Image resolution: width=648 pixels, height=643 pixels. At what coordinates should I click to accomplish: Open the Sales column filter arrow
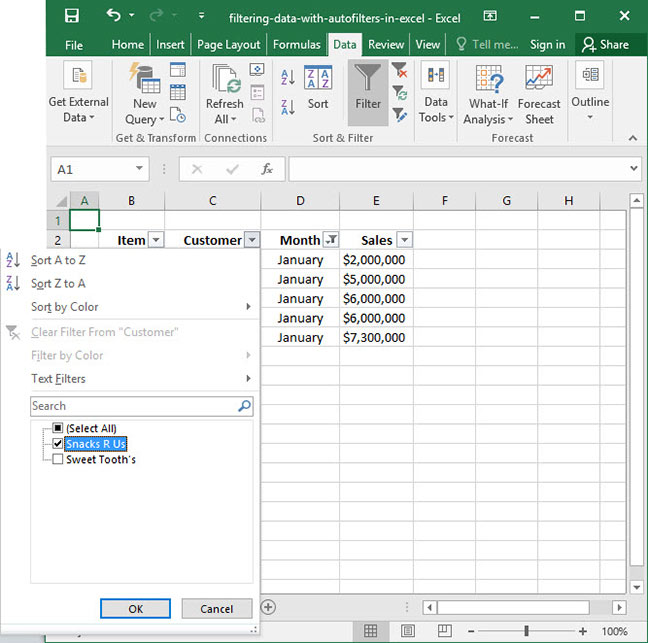pos(405,240)
